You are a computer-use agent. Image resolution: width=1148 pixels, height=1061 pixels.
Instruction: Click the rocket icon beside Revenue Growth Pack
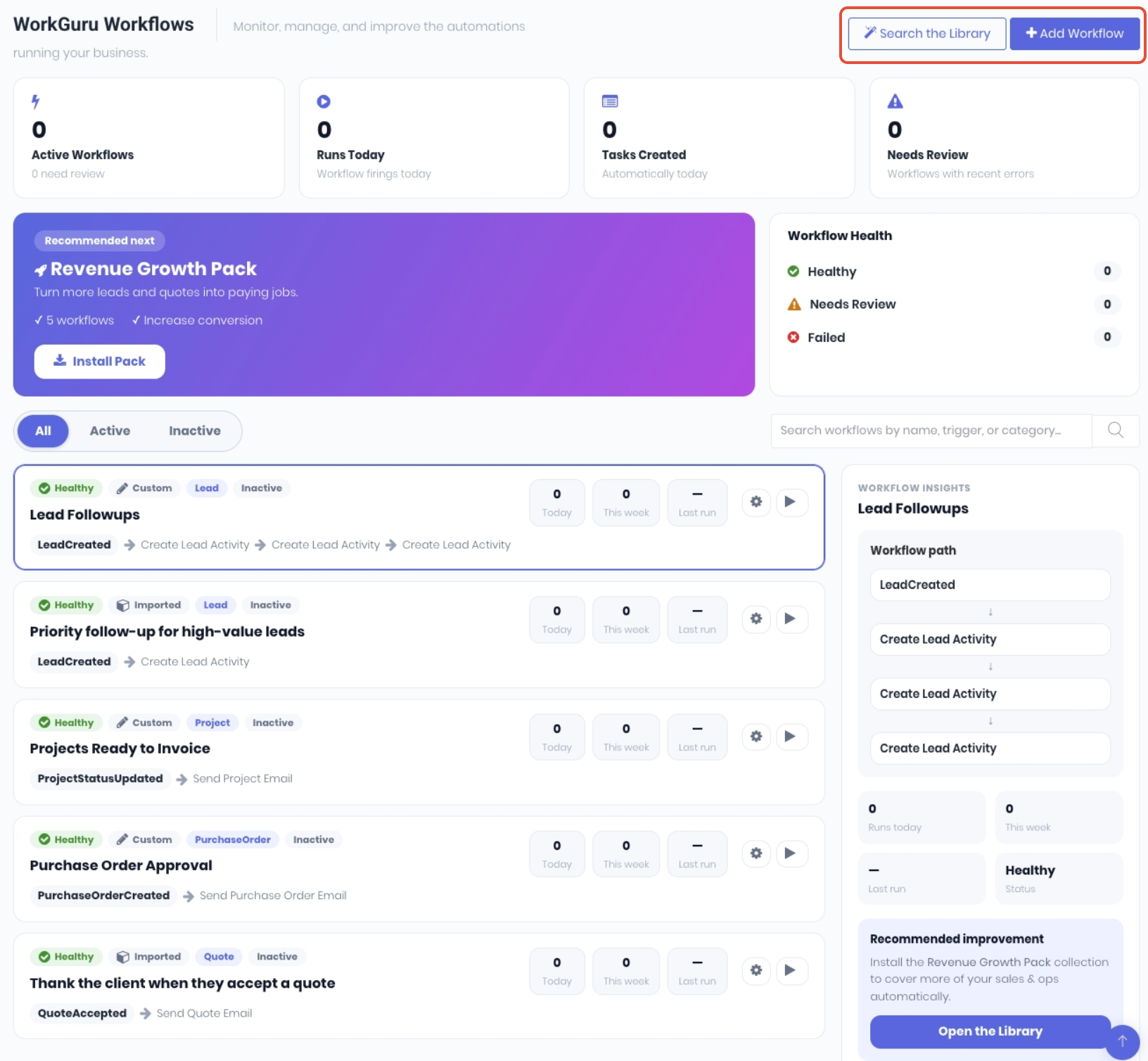(41, 269)
